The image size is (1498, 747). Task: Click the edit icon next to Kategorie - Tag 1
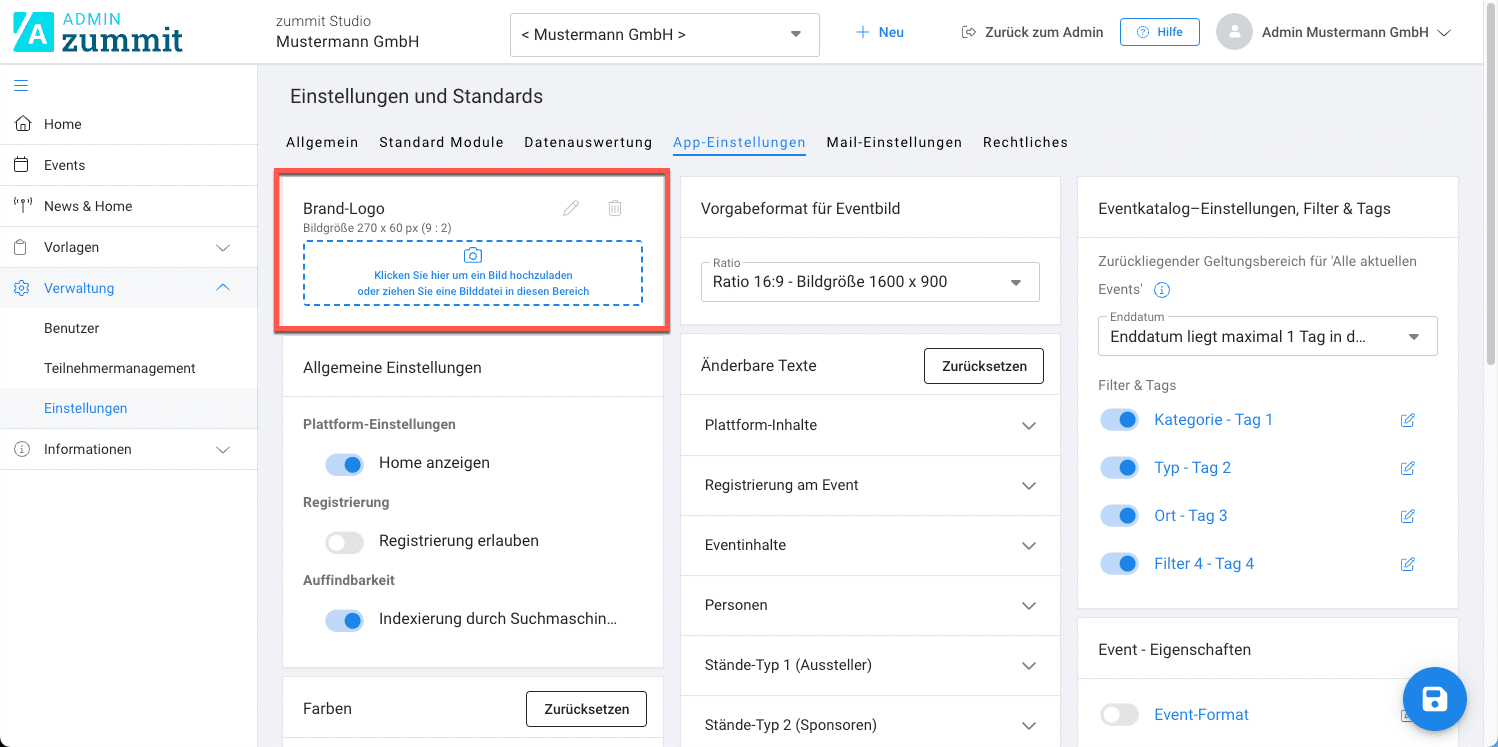pyautogui.click(x=1408, y=420)
